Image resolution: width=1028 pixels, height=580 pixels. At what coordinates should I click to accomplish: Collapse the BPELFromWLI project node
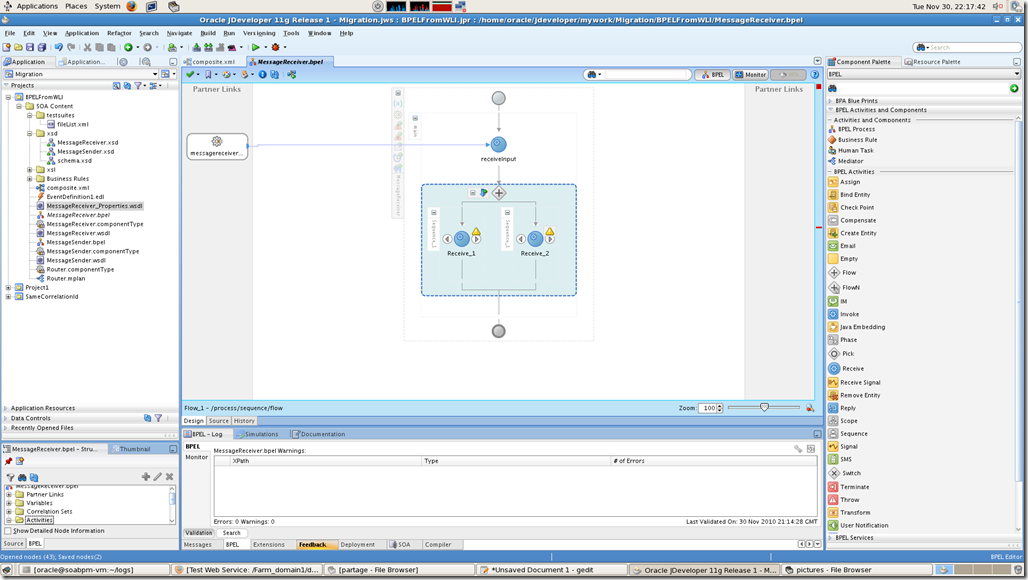coord(9,97)
